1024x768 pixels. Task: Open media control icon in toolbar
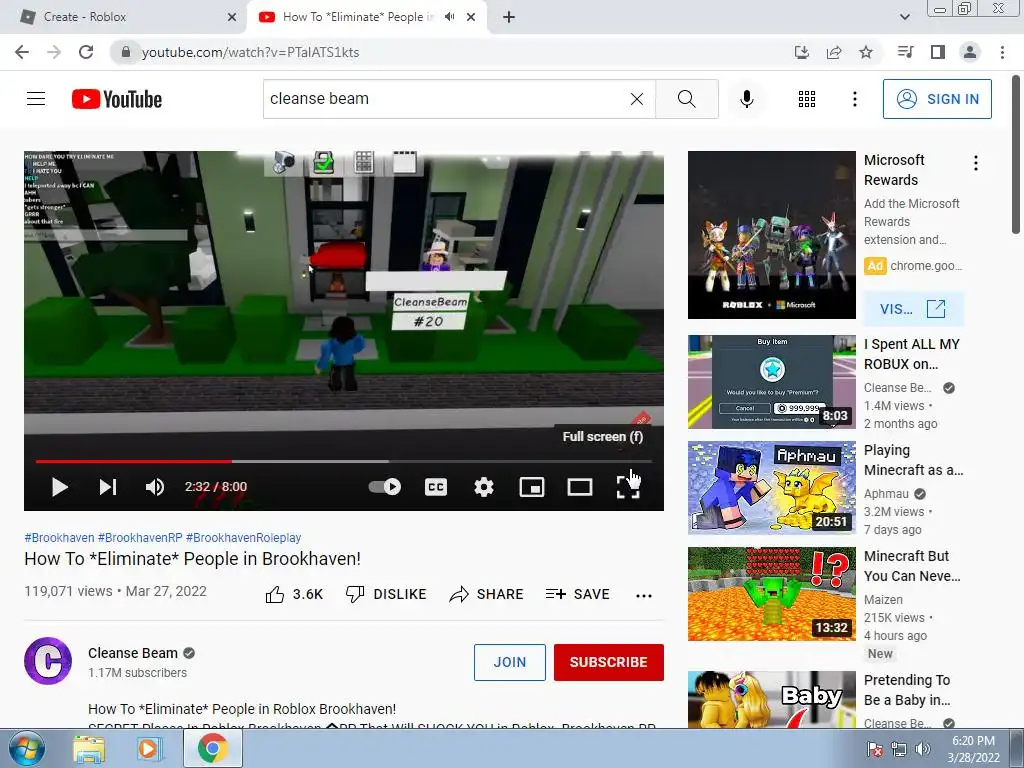905,52
